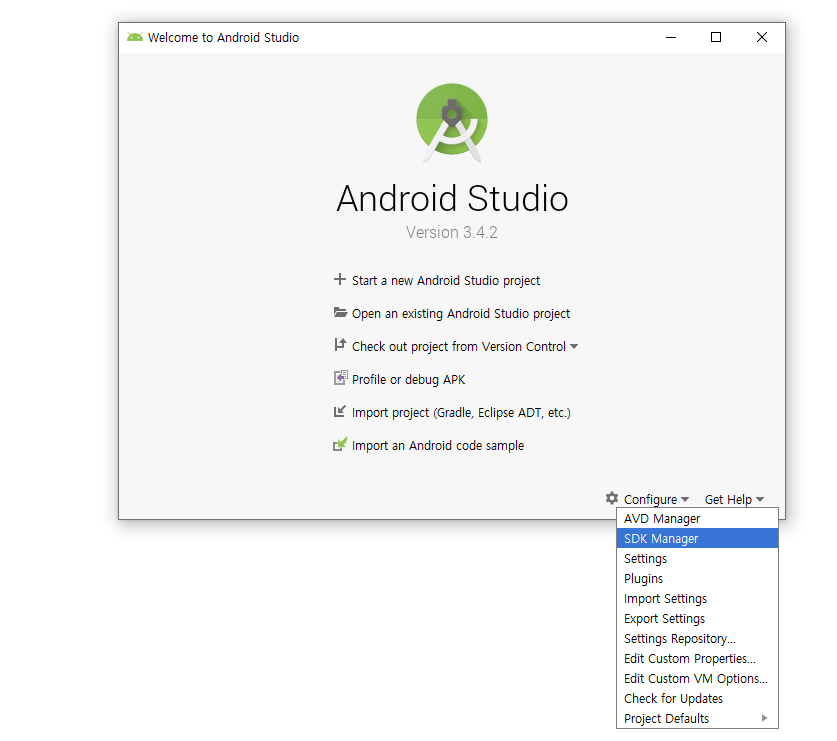Choose Edit Custom Properties...
This screenshot has width=837, height=741.
[697, 658]
